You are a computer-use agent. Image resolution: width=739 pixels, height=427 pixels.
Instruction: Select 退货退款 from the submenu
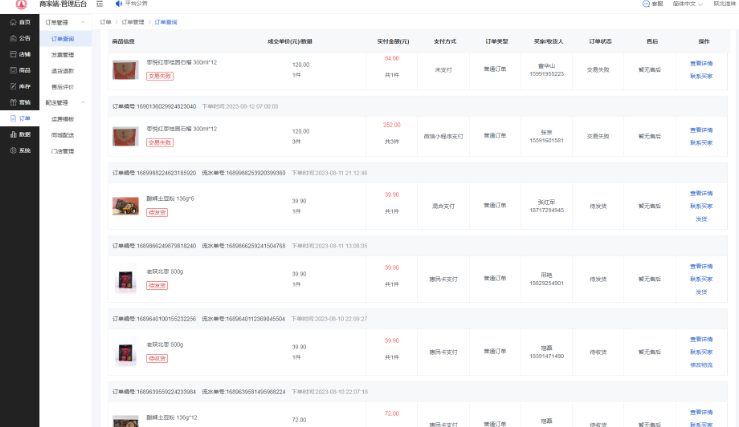[63, 71]
